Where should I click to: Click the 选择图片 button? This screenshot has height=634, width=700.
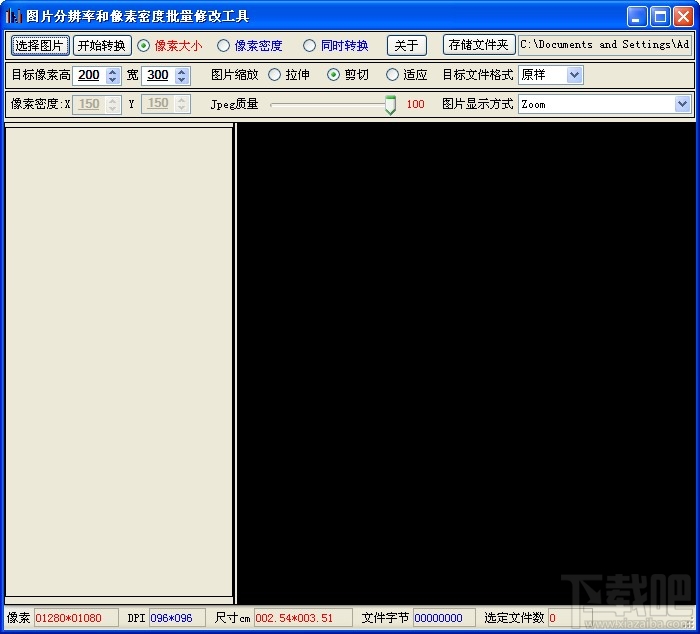40,45
